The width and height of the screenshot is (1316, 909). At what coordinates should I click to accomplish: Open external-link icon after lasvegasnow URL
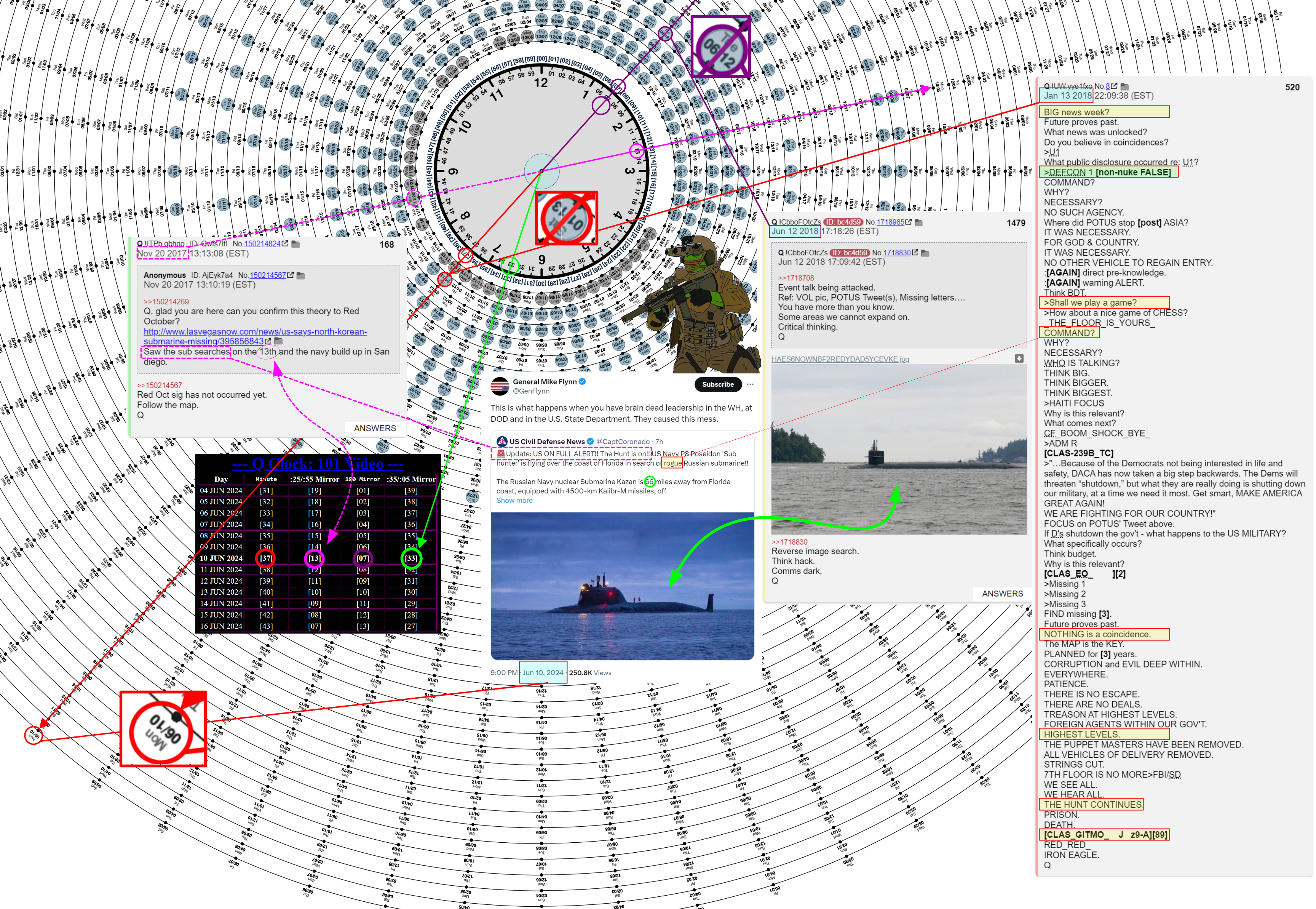point(268,341)
